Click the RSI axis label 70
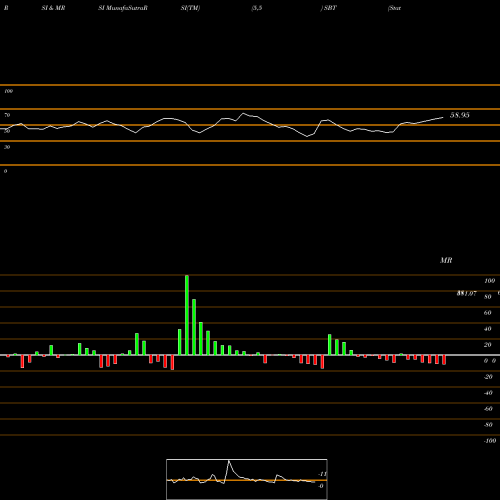 (x=7, y=115)
